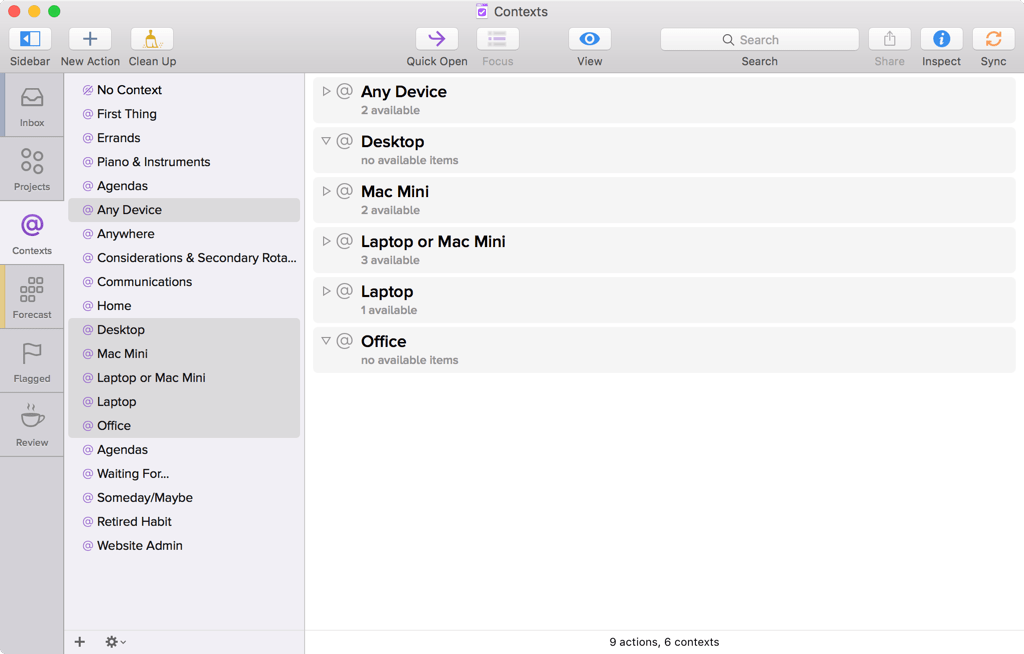Click the @ icon beside Laptop or Mac Mini heading
The image size is (1024, 654).
[344, 241]
